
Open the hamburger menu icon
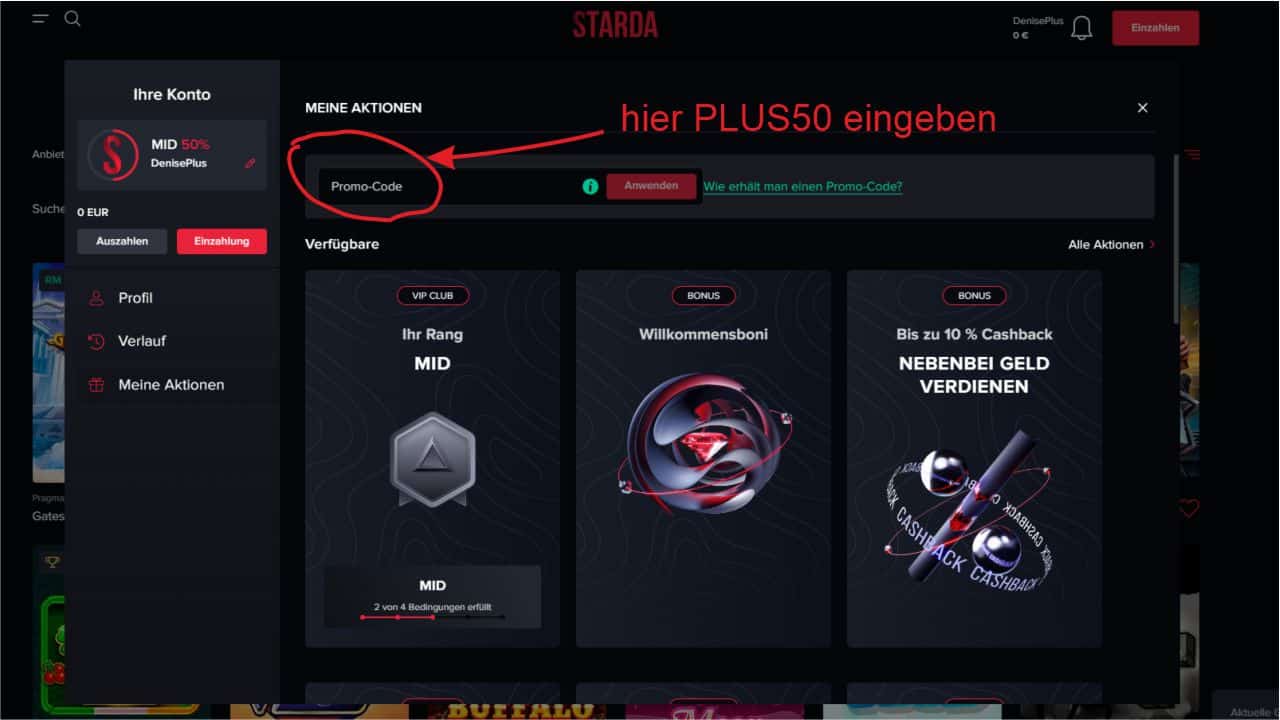coord(40,19)
